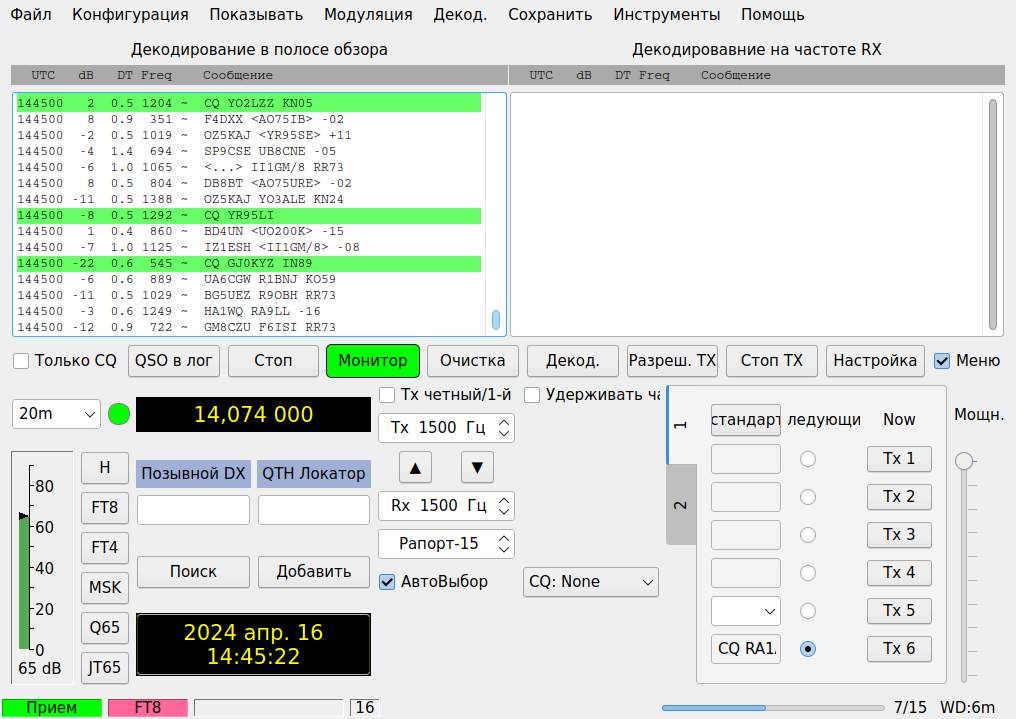Click the up arrow frequency button
Viewport: 1016px width, 719px height.
(x=415, y=468)
